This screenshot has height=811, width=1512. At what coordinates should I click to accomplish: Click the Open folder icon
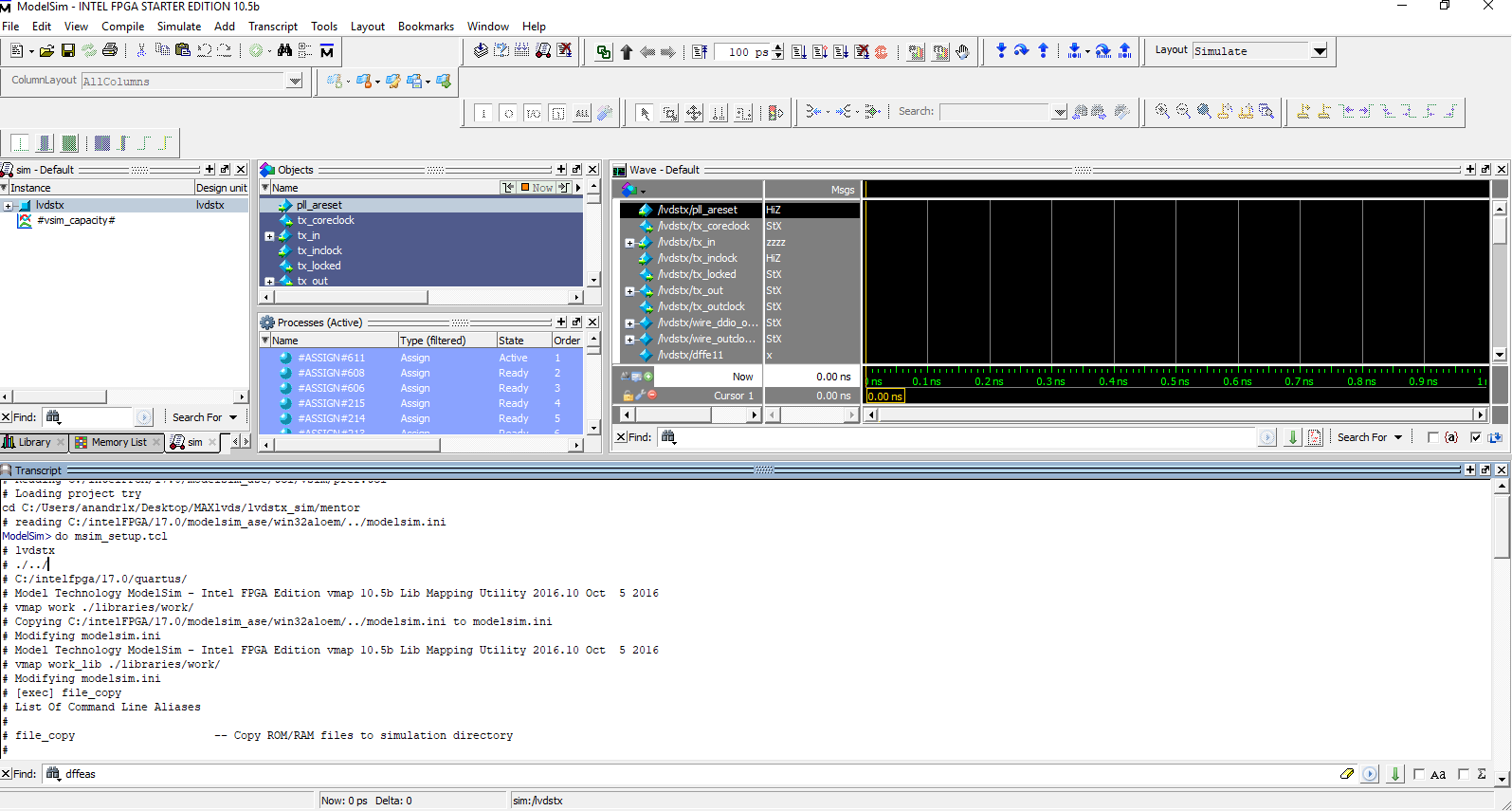(x=46, y=50)
